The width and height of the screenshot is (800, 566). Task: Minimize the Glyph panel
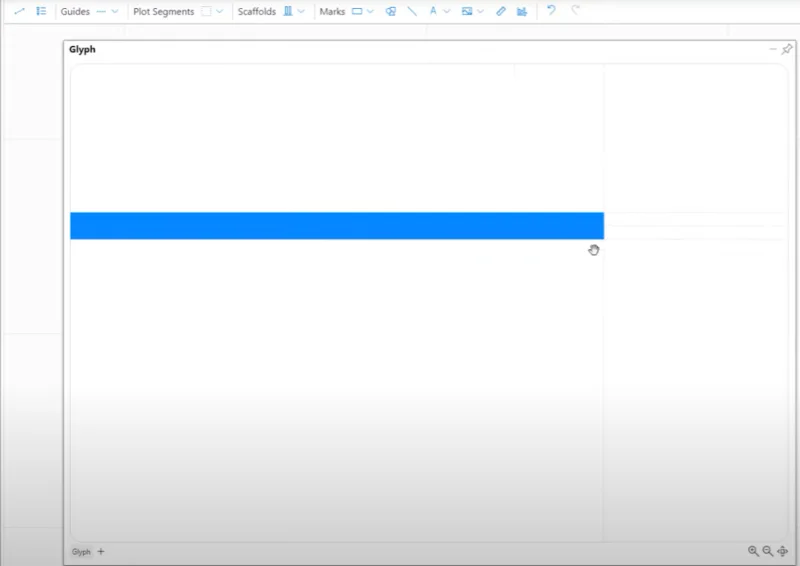[x=773, y=49]
